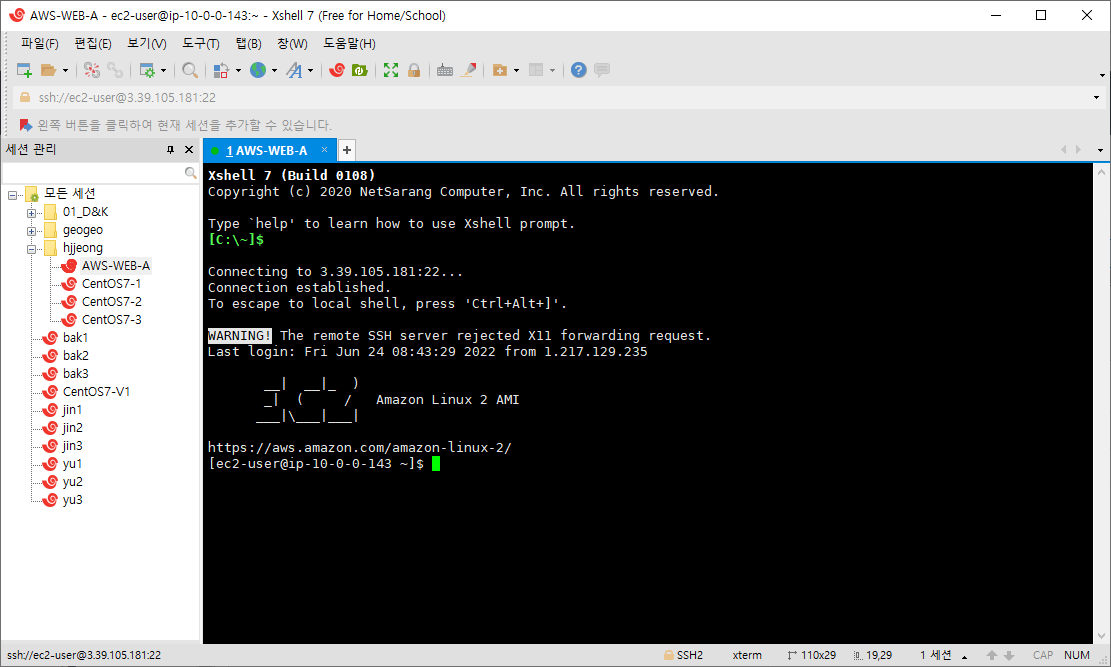The width and height of the screenshot is (1111, 667).
Task: Select the CentOS7-2 session
Action: point(111,302)
